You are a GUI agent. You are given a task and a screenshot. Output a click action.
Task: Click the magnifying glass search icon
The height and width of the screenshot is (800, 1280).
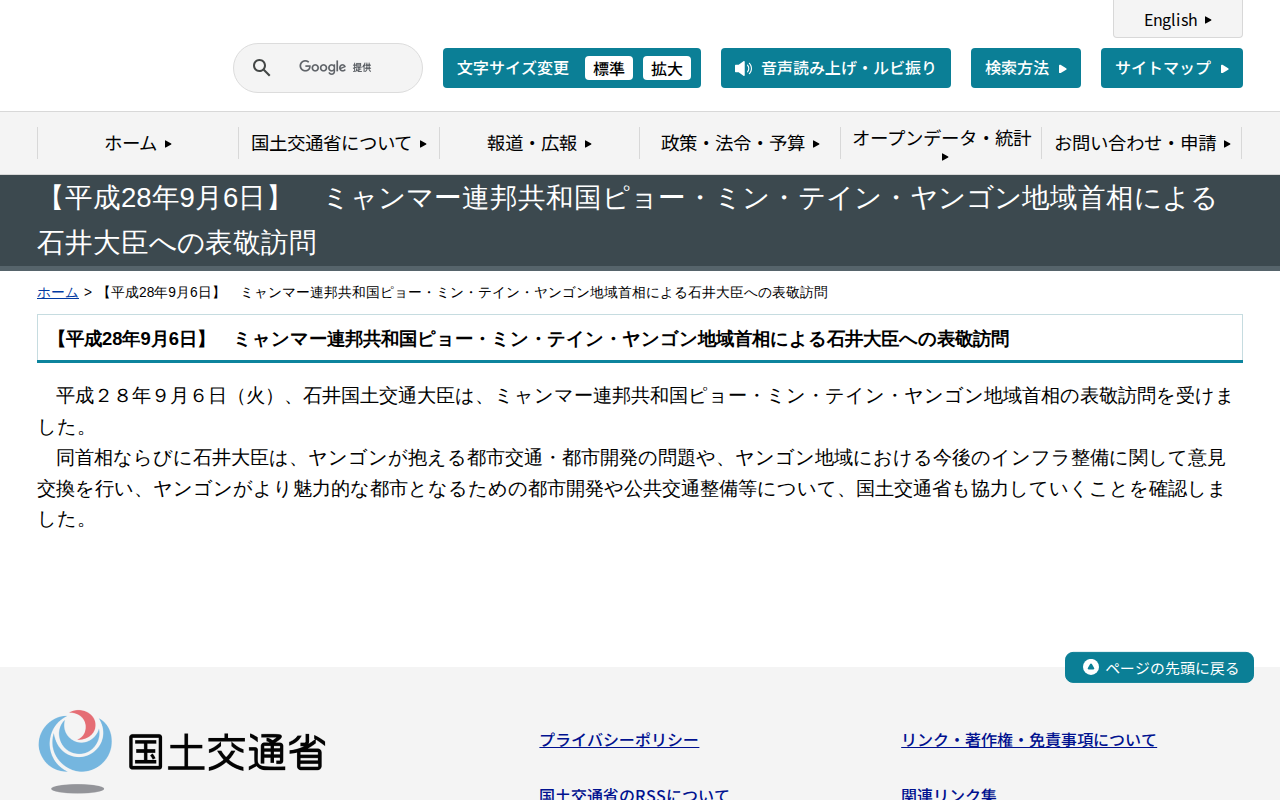[261, 67]
